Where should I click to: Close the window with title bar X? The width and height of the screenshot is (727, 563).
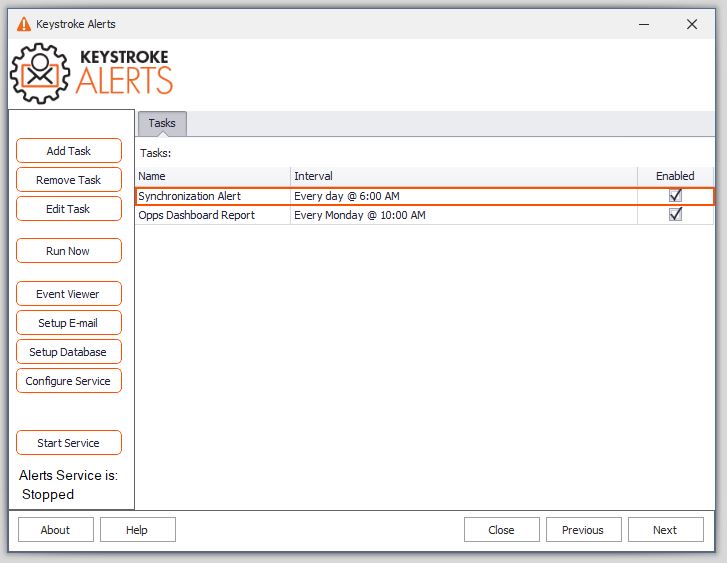[692, 24]
